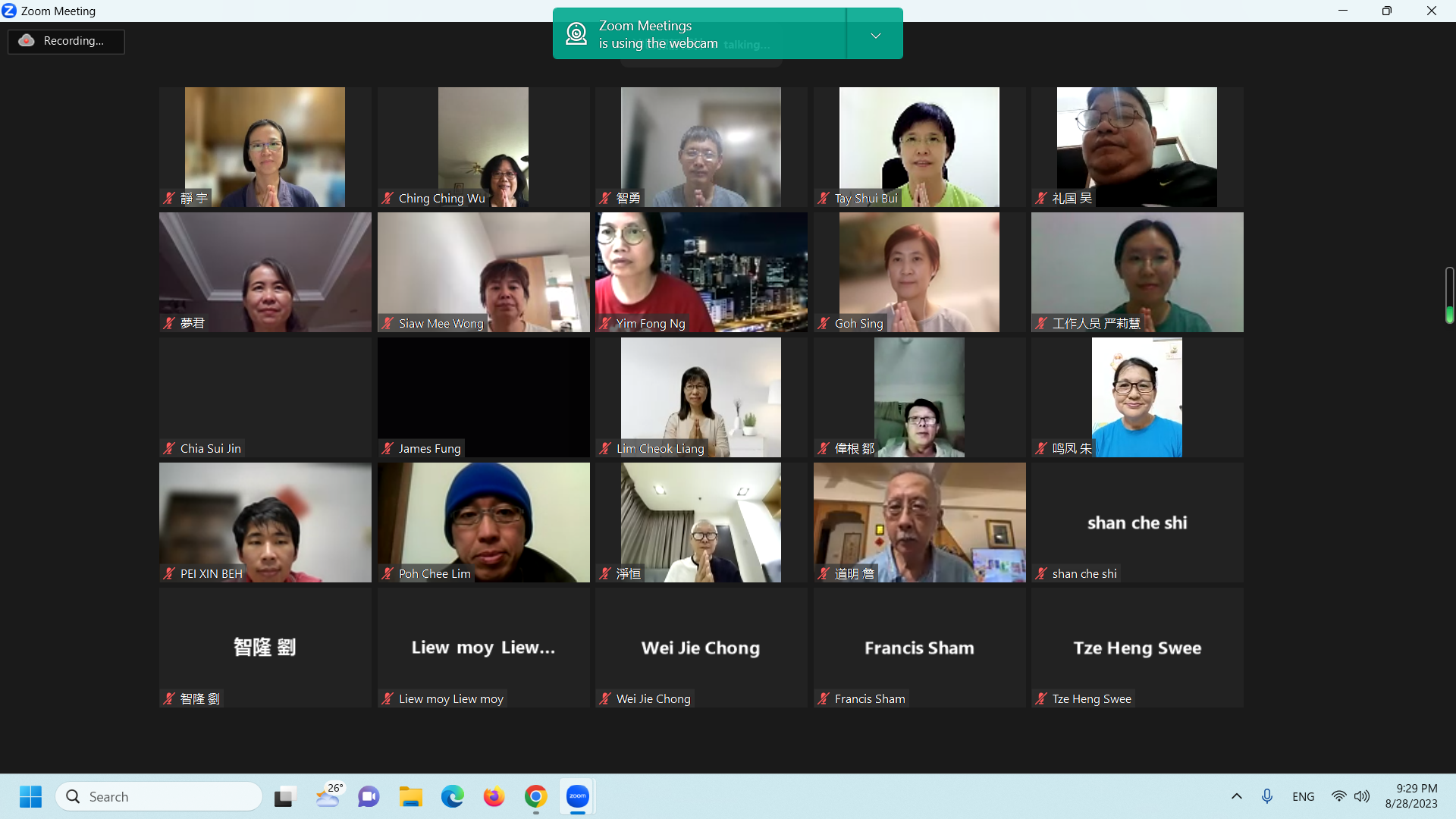Toggle system microphone tray icon
This screenshot has width=1456, height=819.
[x=1266, y=796]
